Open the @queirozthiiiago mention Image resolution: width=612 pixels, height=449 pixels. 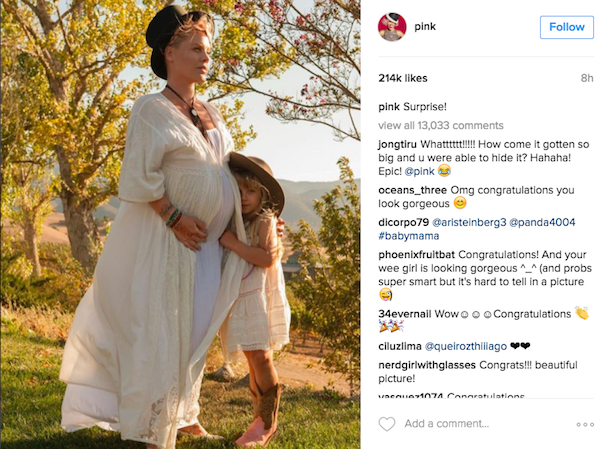pyautogui.click(x=465, y=346)
